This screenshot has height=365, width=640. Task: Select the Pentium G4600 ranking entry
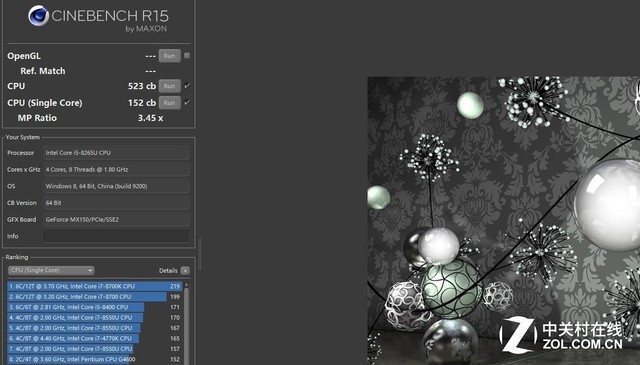[x=94, y=359]
